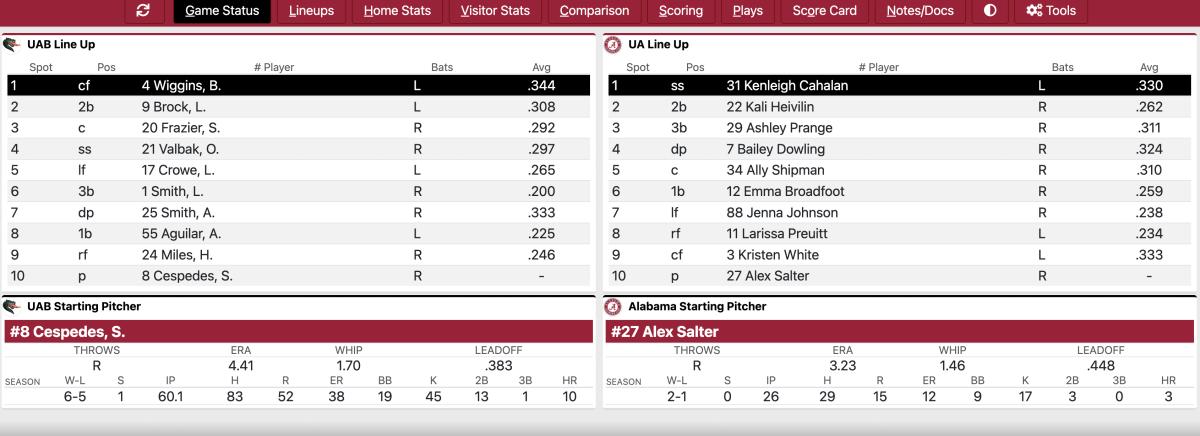The width and height of the screenshot is (1200, 436).
Task: Click UAB logo beside Starting Pitcher heading
Action: tap(12, 306)
